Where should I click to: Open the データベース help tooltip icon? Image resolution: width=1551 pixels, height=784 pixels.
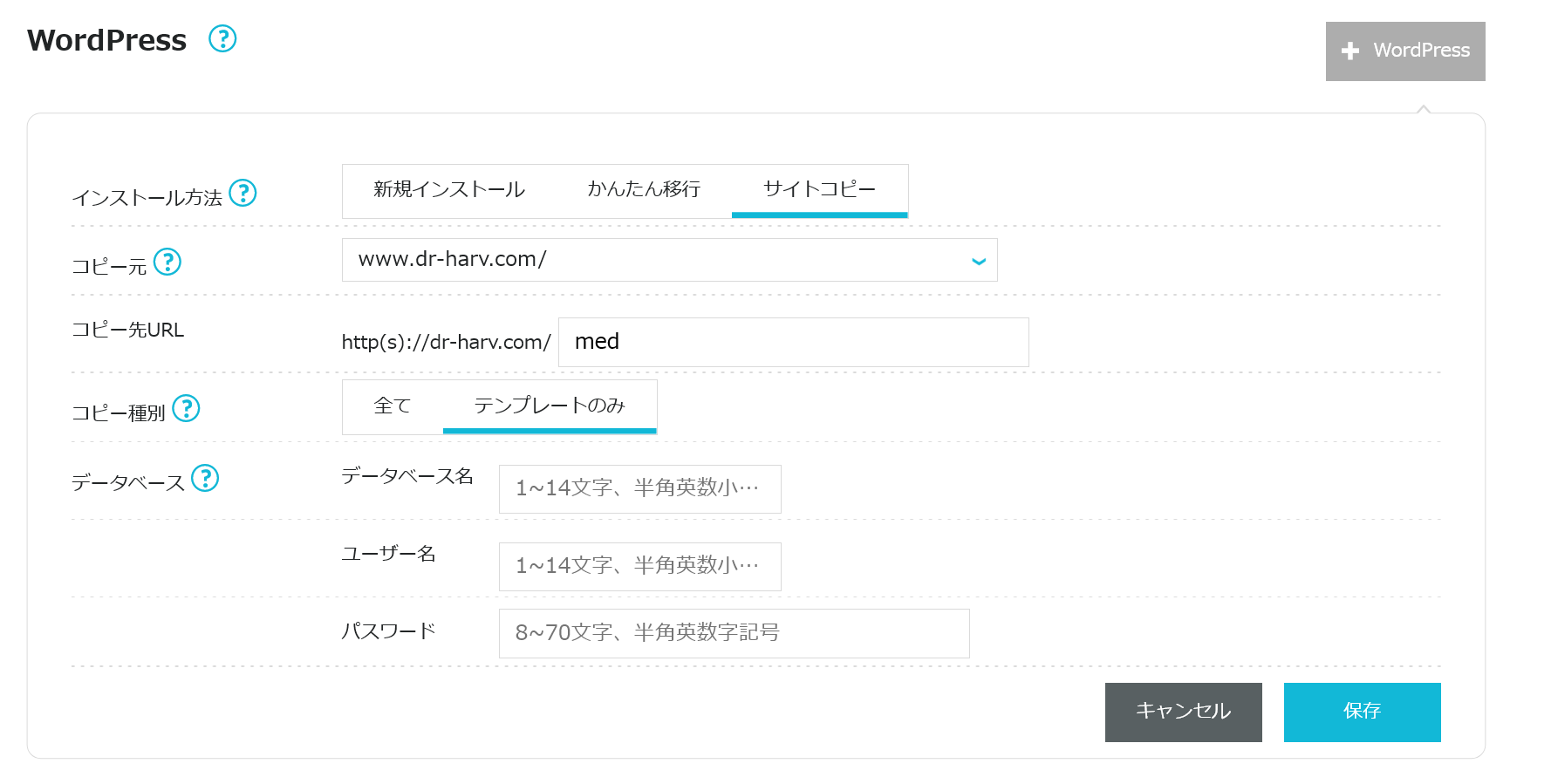click(205, 478)
